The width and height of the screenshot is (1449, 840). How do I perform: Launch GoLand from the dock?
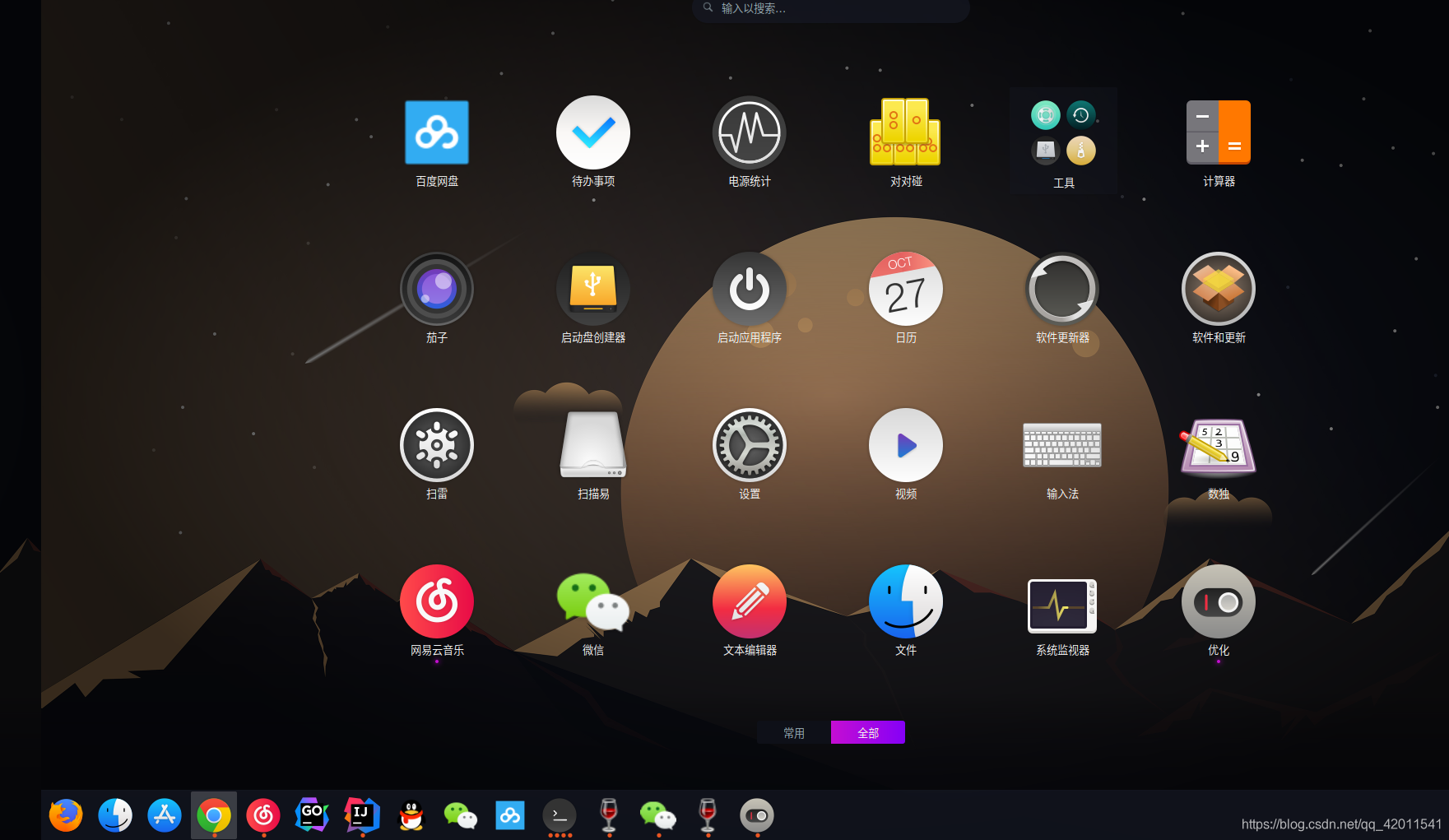click(x=313, y=815)
